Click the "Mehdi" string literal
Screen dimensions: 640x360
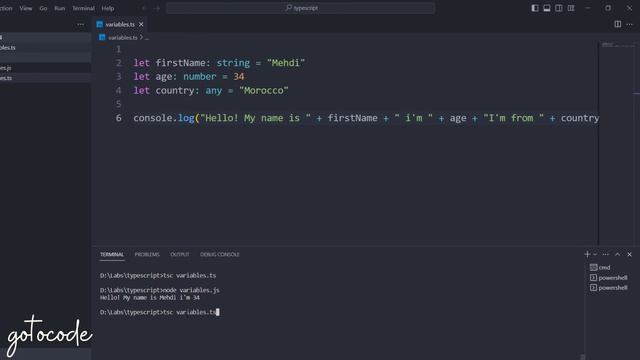[286, 63]
